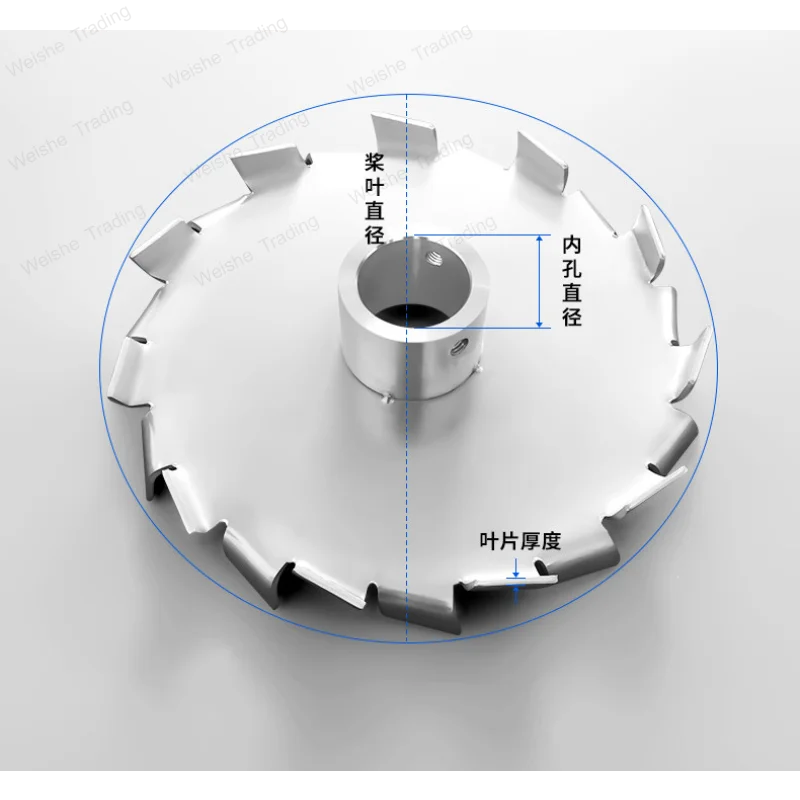The height and width of the screenshot is (800, 800).
Task: Click the 内孔直径 label
Action: point(572,281)
